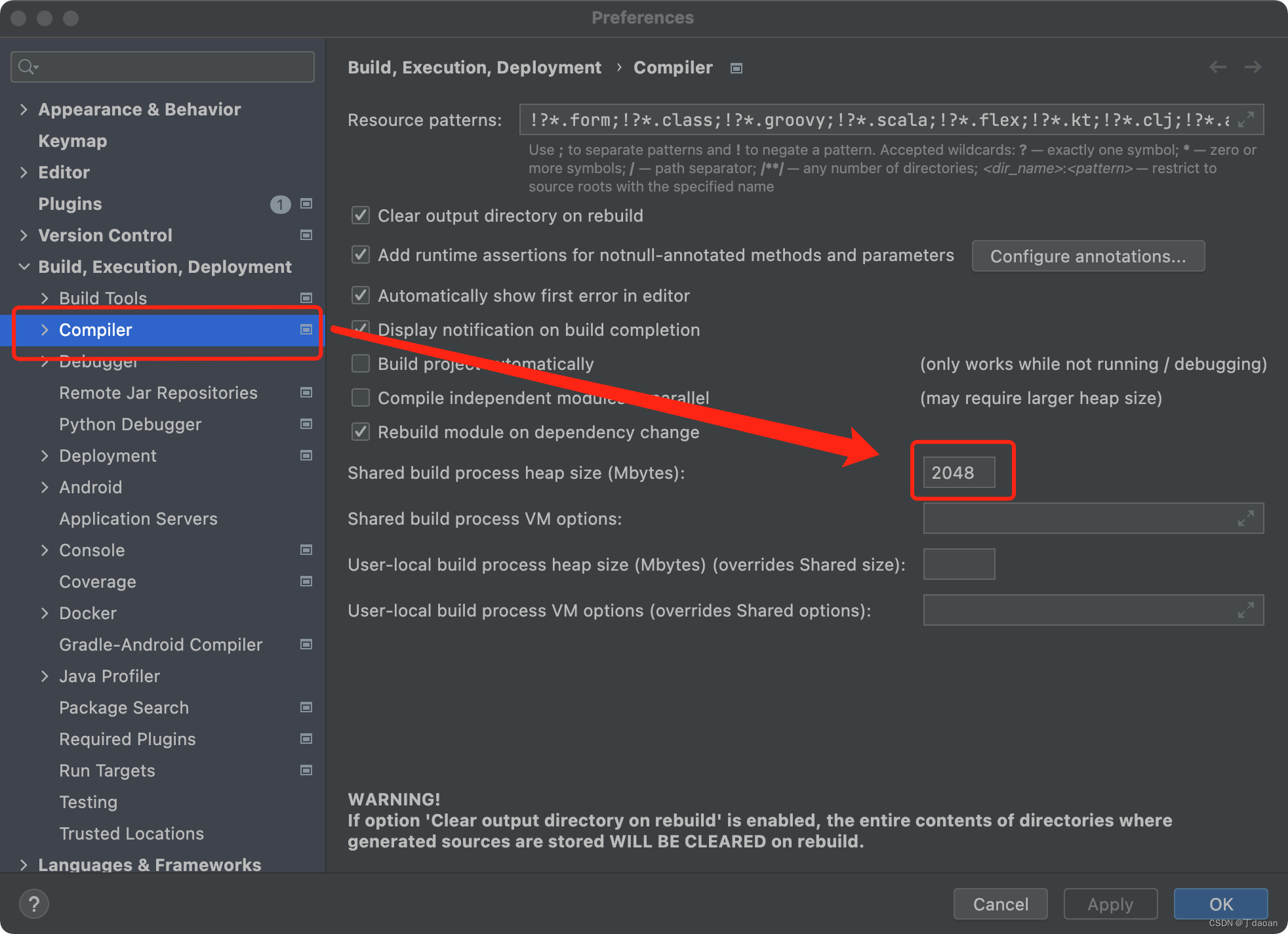Click the settings indicator icon next to Plugins
Screen dimensions: 1288x934
pyautogui.click(x=306, y=204)
